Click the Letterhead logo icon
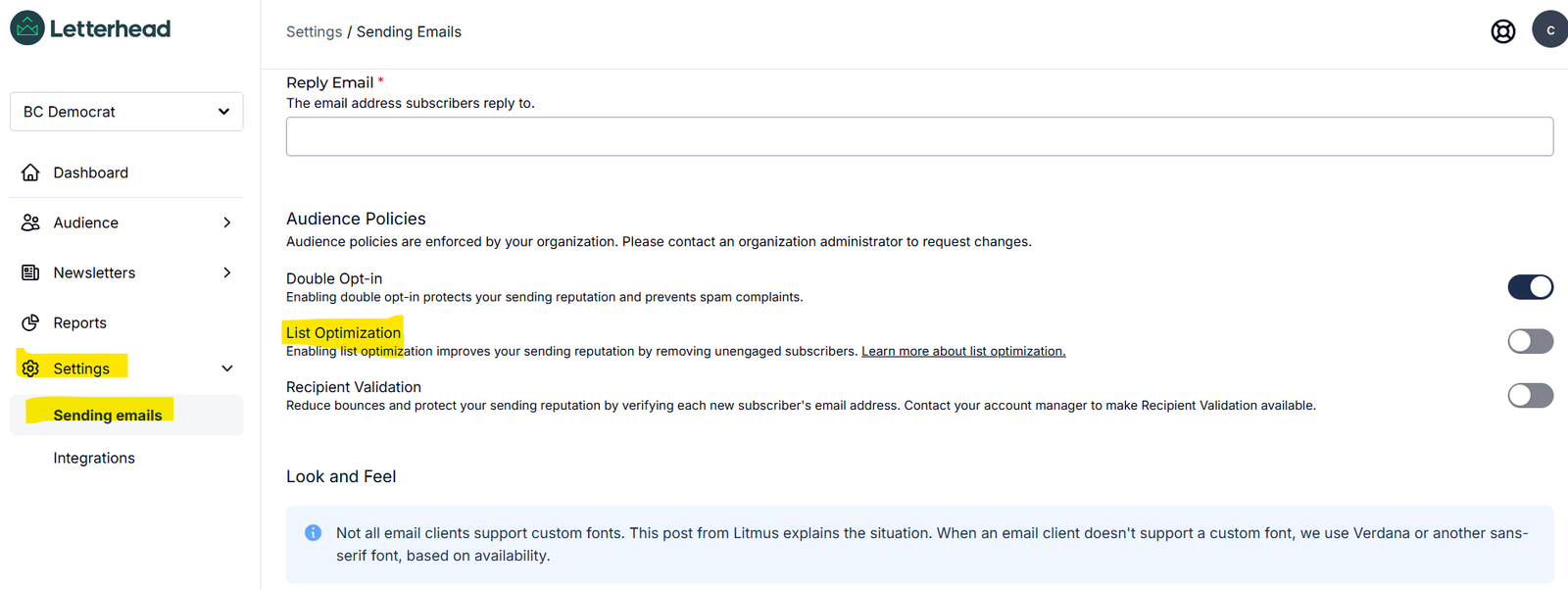 (27, 28)
